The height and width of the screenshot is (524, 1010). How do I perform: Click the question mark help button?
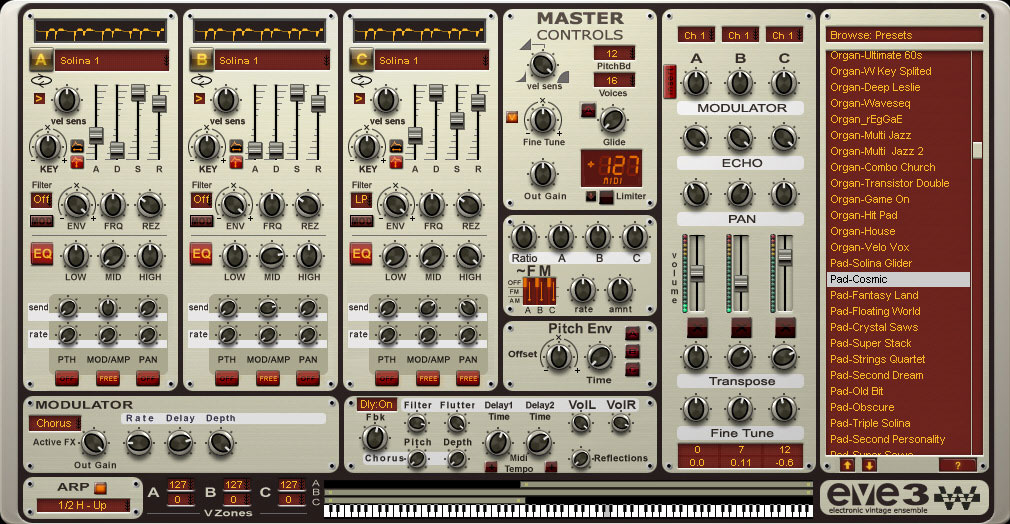point(957,465)
